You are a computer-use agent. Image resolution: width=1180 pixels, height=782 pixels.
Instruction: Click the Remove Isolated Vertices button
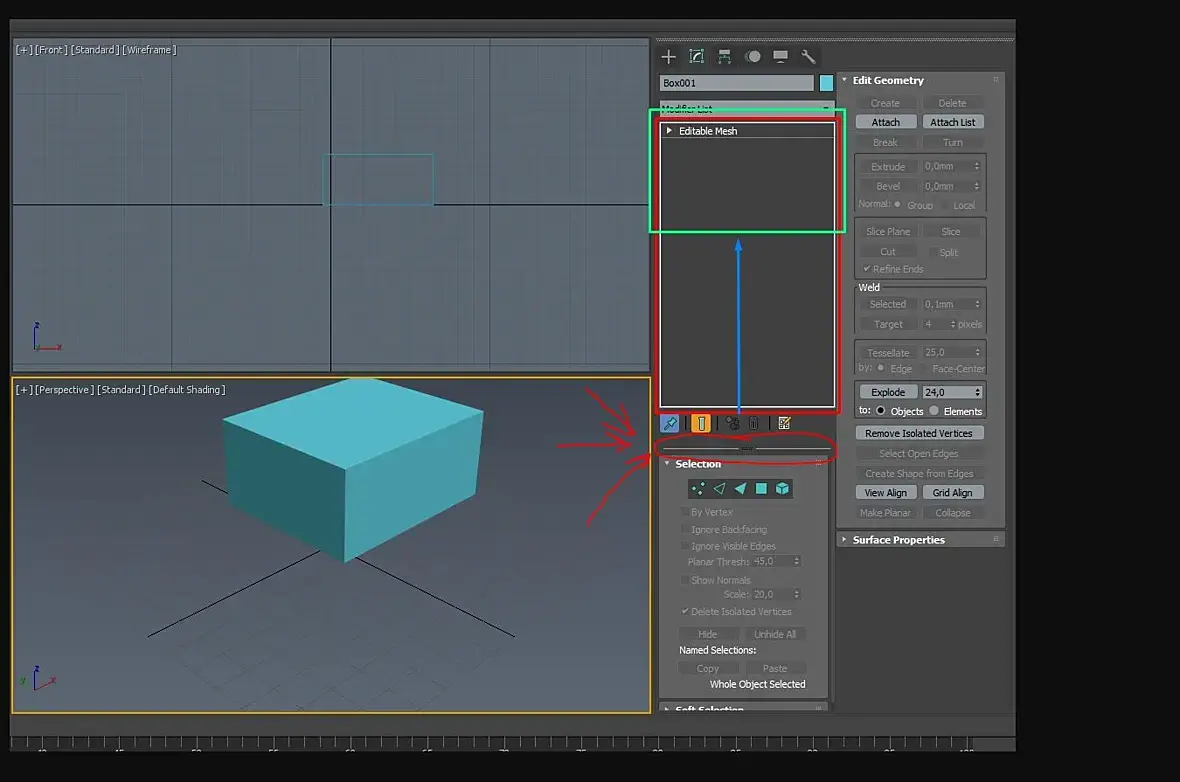tap(918, 433)
